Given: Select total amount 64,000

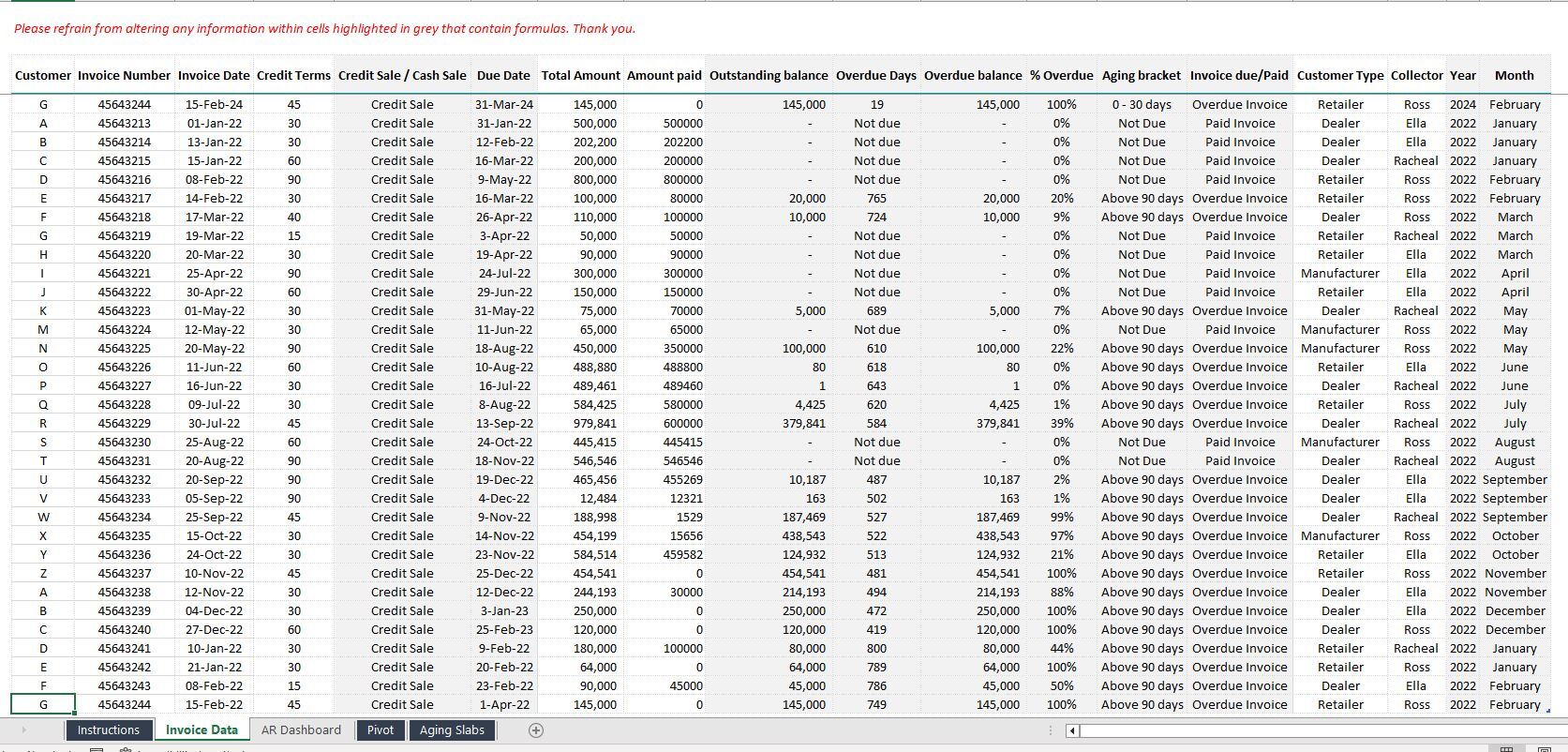Looking at the screenshot, I should (580, 667).
